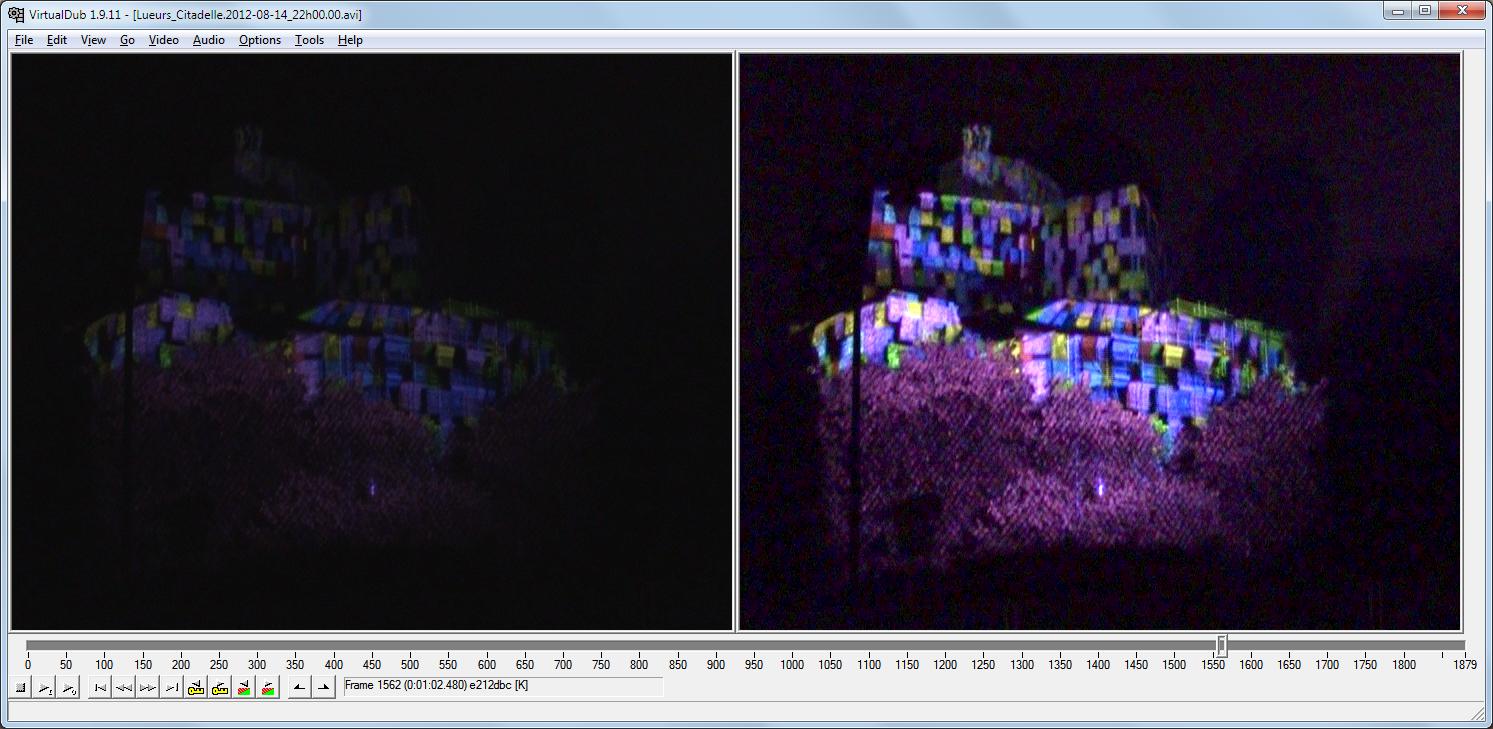Click the seek bar position thumb
Image resolution: width=1493 pixels, height=729 pixels.
(1221, 646)
